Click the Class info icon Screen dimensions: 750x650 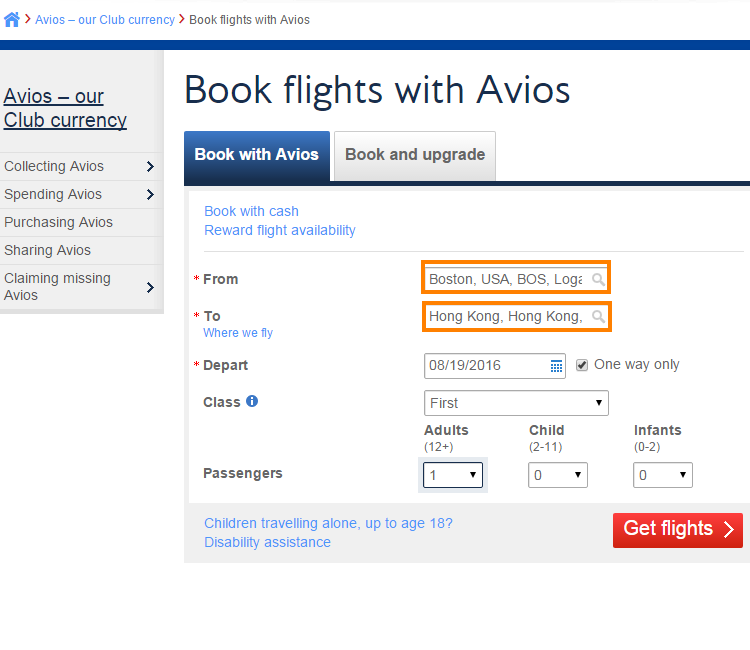[x=252, y=402]
